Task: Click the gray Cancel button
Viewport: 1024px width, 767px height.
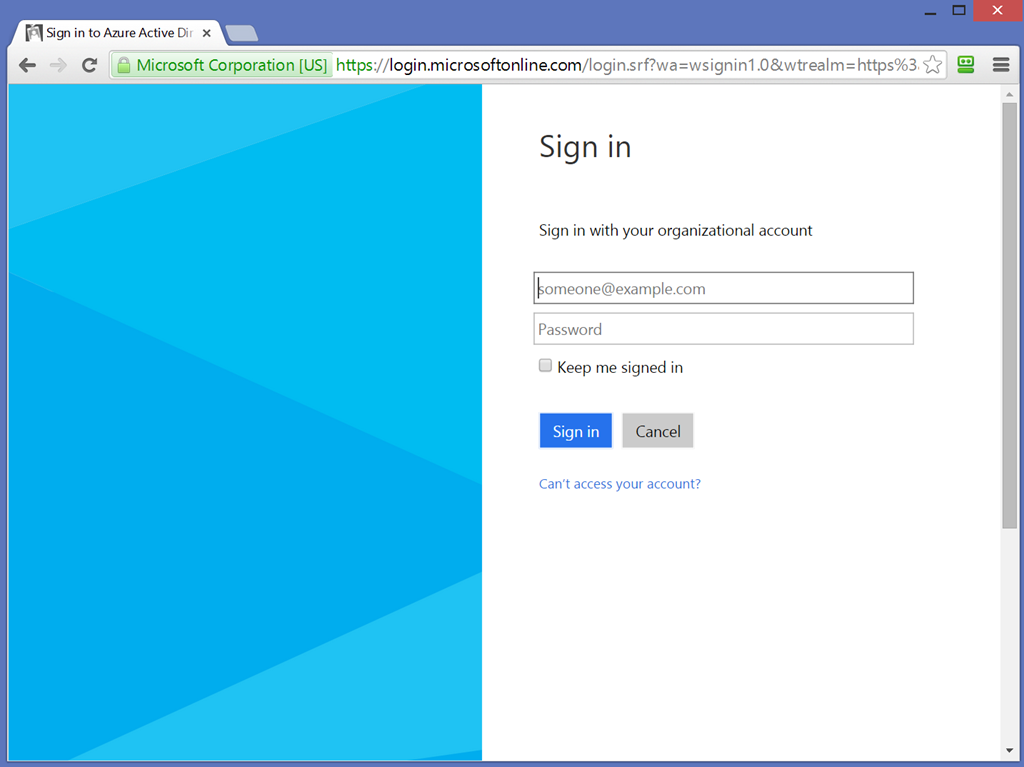Action: click(x=658, y=431)
